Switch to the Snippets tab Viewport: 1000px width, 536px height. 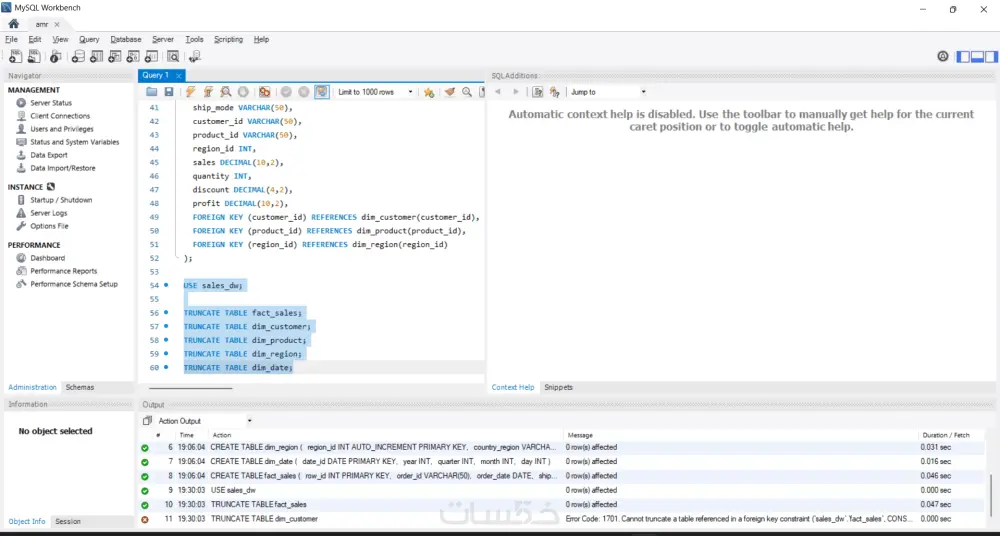(559, 387)
